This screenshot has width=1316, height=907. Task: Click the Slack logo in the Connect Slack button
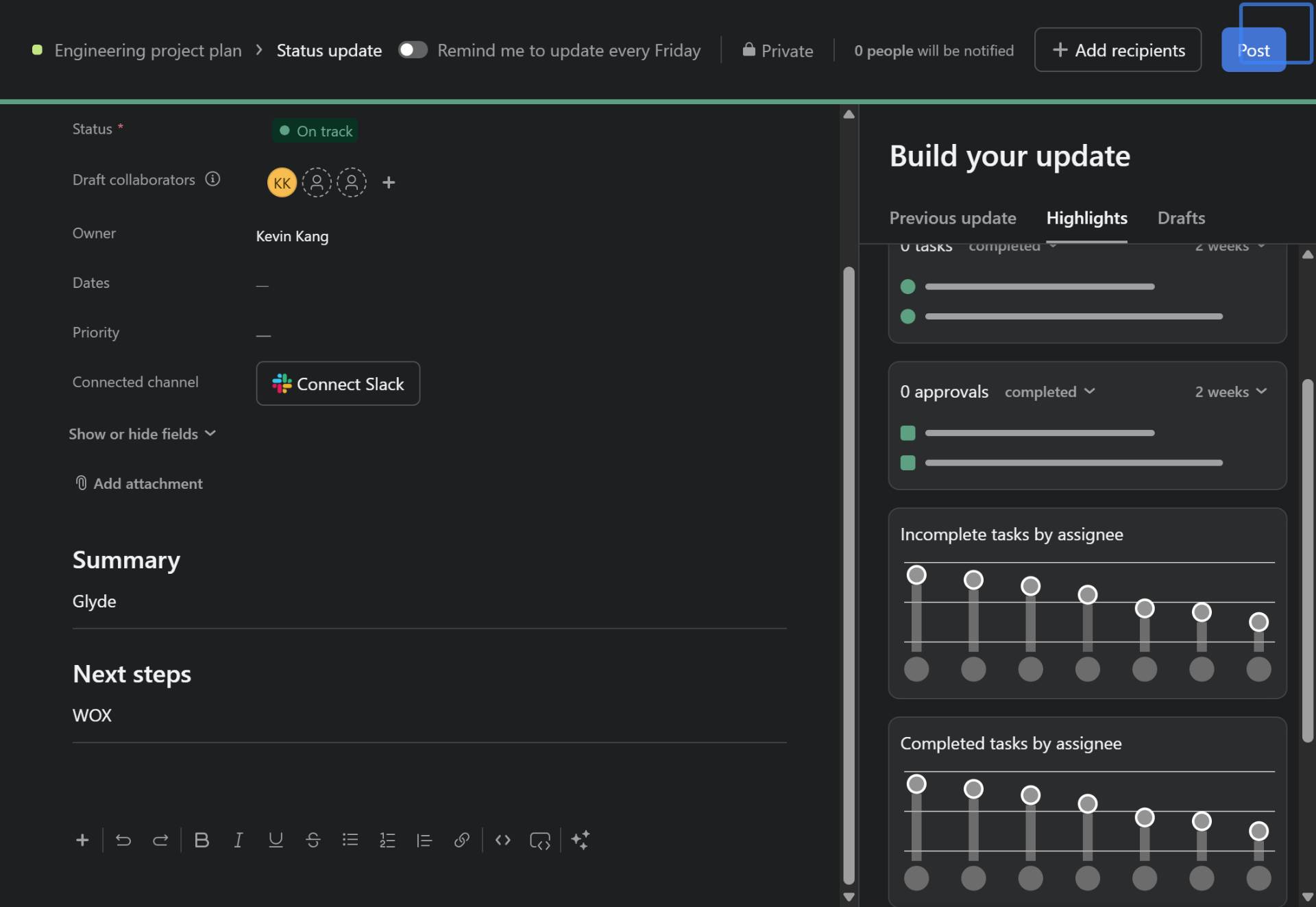click(282, 383)
